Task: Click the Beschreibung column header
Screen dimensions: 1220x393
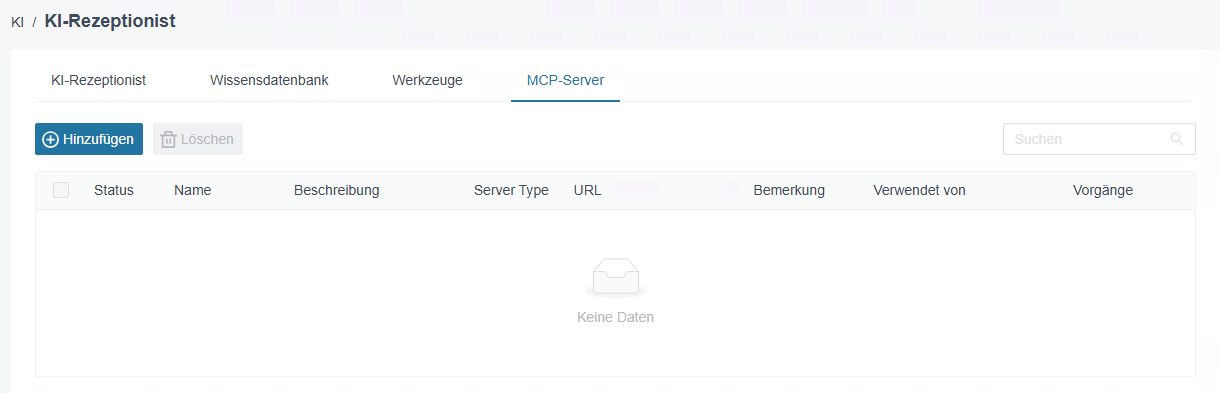Action: point(337,190)
